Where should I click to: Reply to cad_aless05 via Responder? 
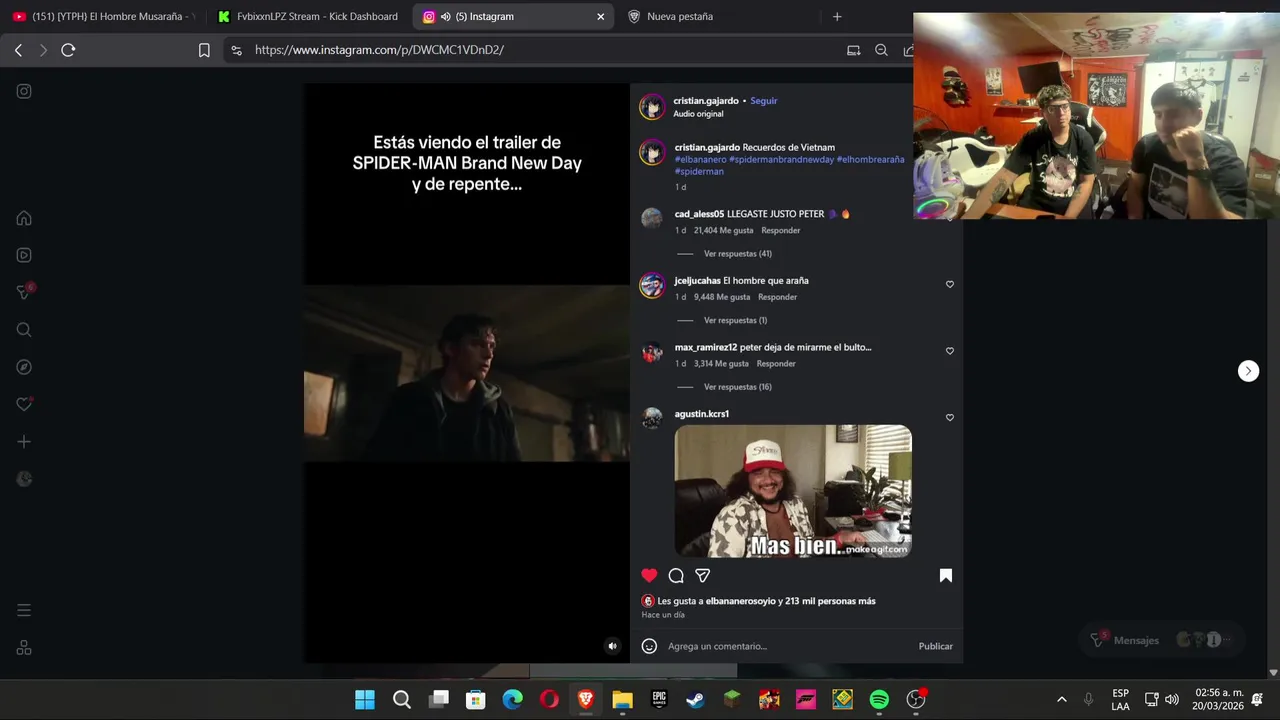pos(781,230)
